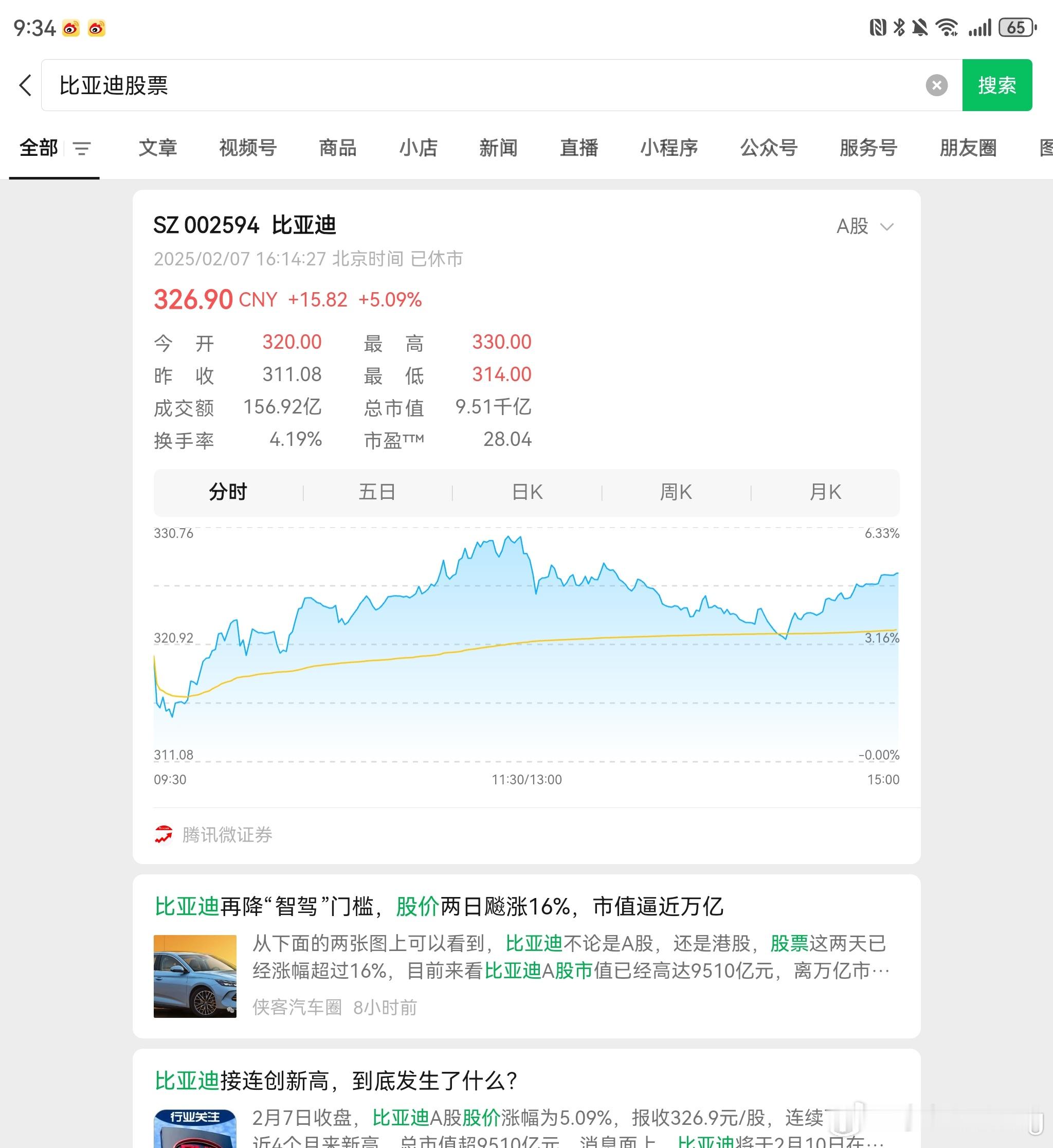This screenshot has height=1148, width=1053.
Task: Clear the search text with X icon
Action: [936, 85]
